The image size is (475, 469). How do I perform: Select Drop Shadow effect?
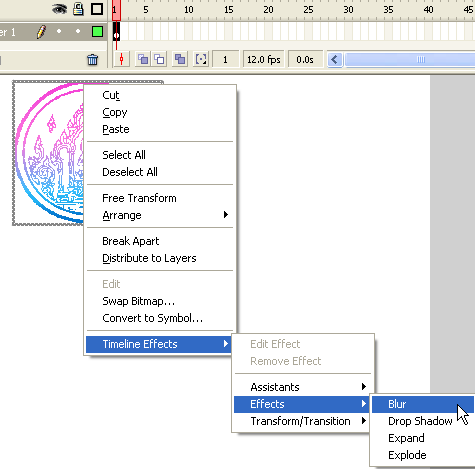420,421
